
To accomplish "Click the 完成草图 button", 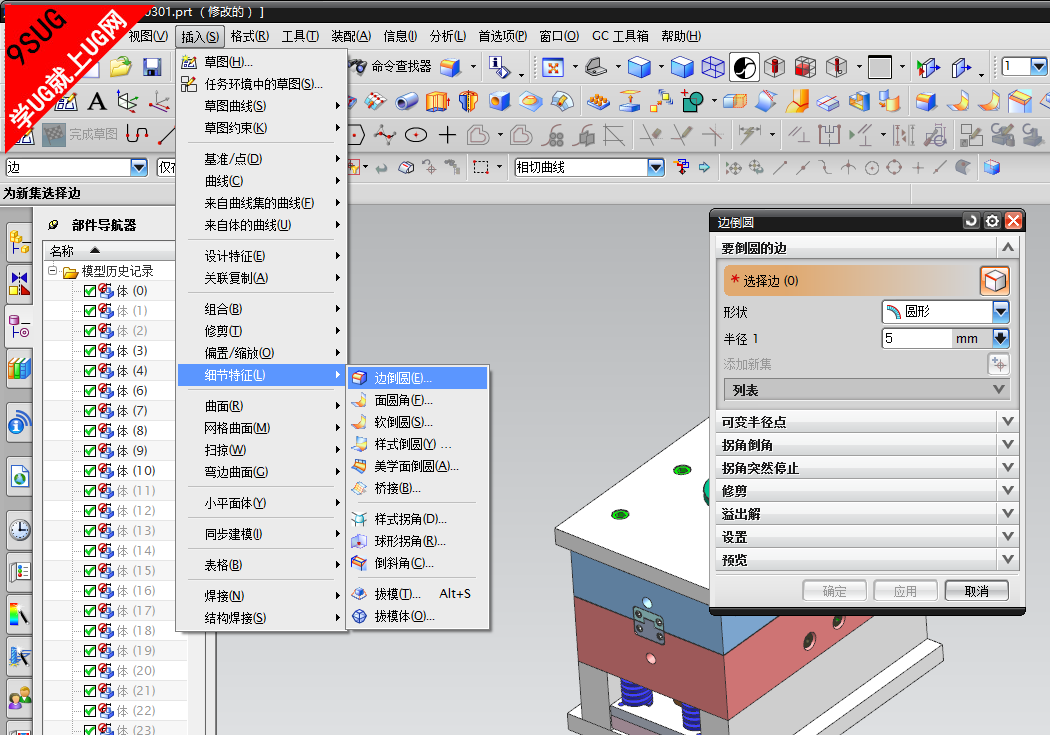I will (x=81, y=135).
